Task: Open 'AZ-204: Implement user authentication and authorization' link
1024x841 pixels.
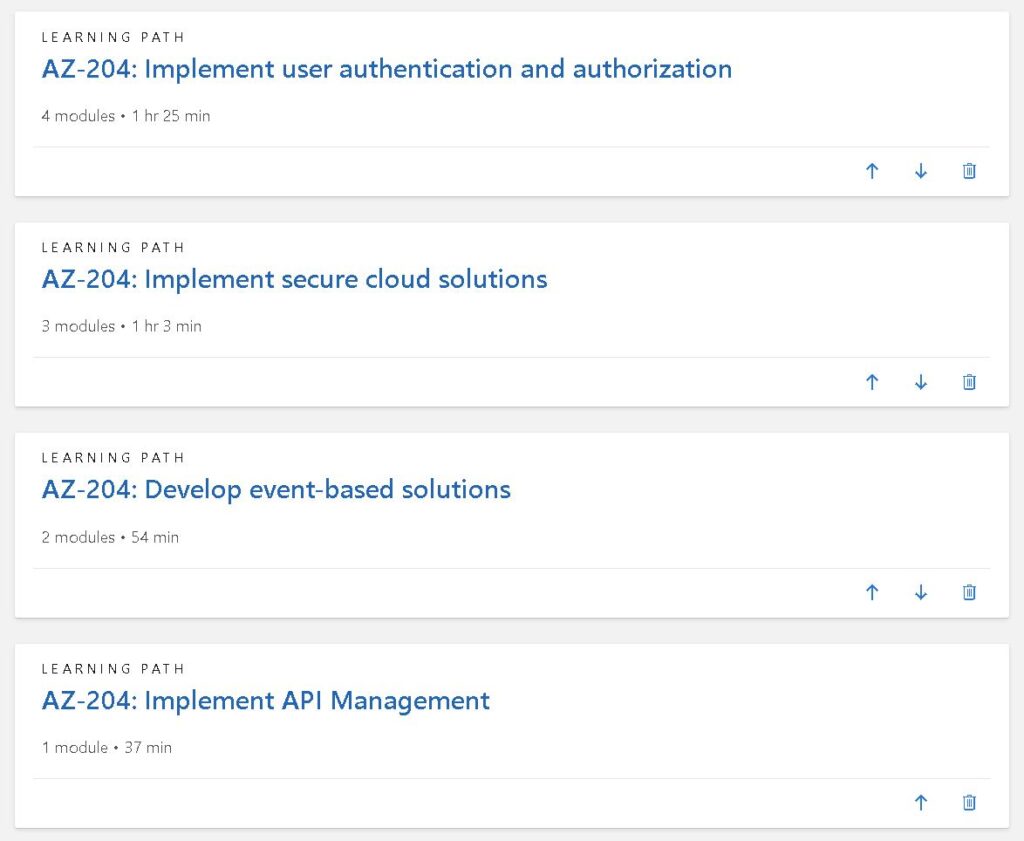Action: (x=386, y=69)
